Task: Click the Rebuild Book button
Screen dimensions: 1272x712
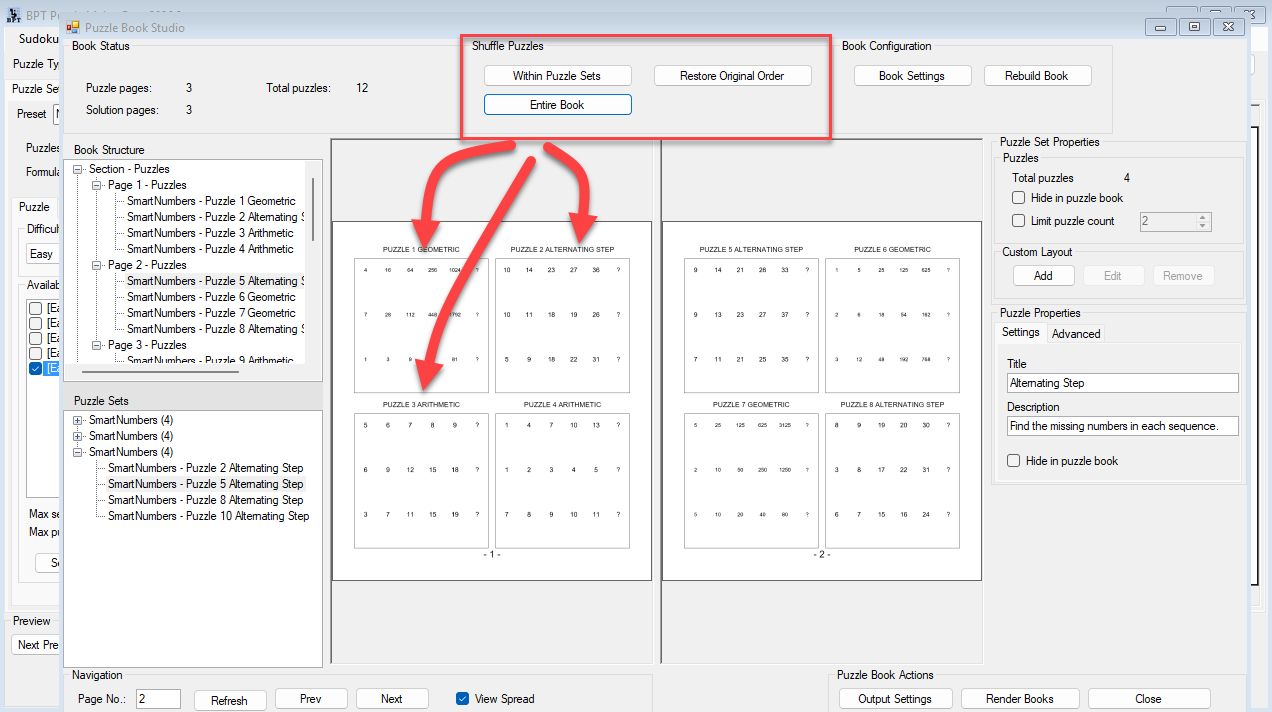Action: [1036, 76]
